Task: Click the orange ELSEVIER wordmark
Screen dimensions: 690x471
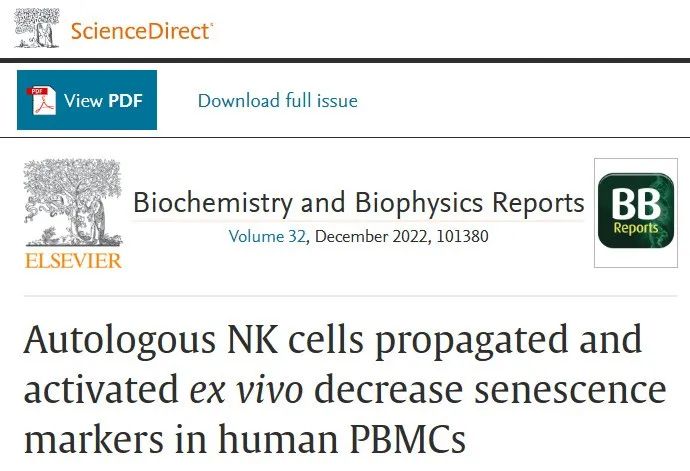Action: (x=73, y=261)
